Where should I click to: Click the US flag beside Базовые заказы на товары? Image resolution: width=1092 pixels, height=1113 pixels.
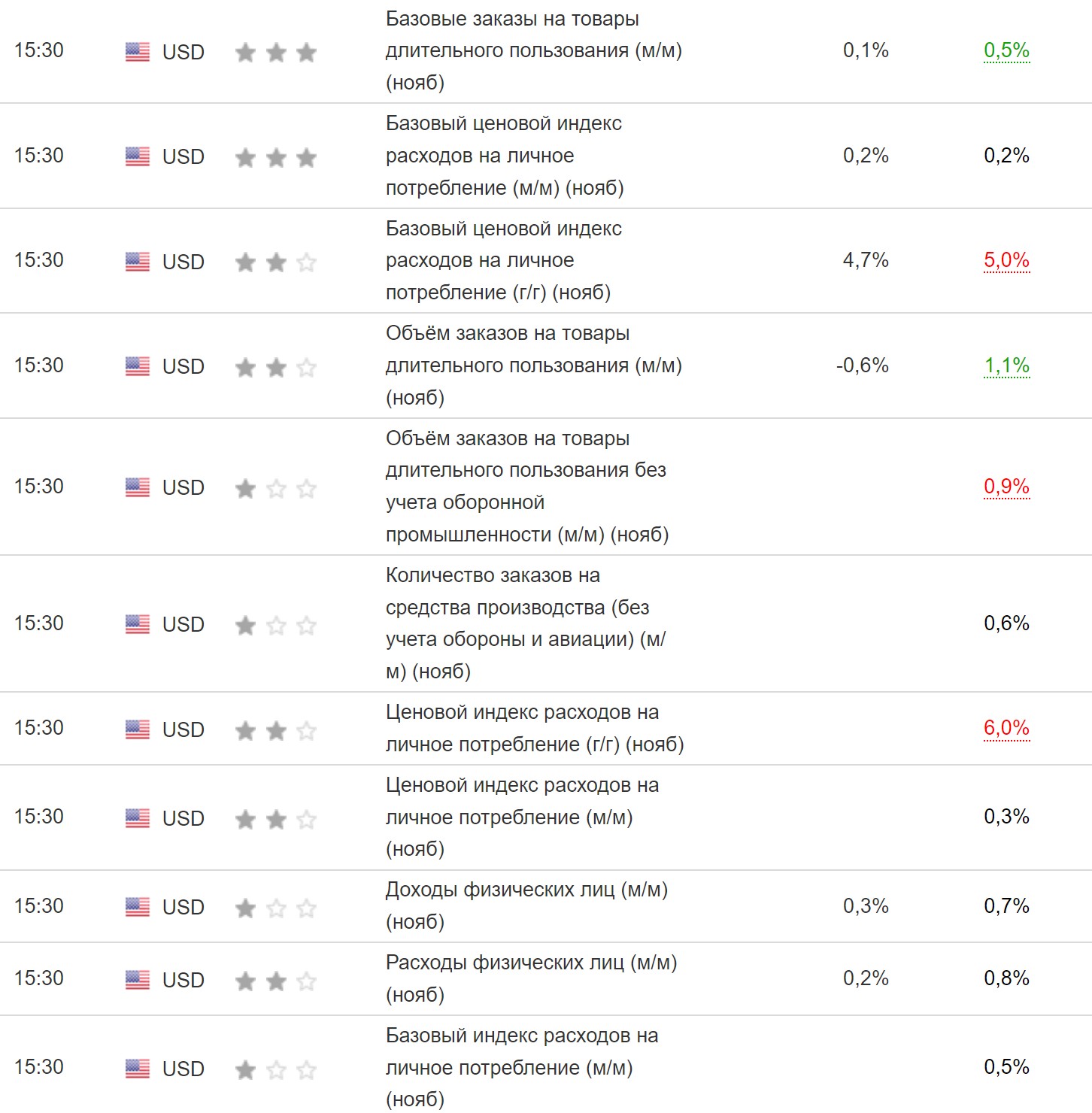(x=137, y=52)
